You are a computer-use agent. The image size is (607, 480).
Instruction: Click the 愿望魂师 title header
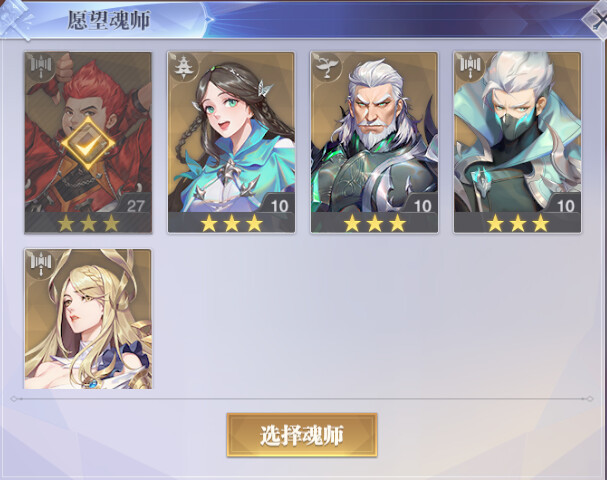109,20
